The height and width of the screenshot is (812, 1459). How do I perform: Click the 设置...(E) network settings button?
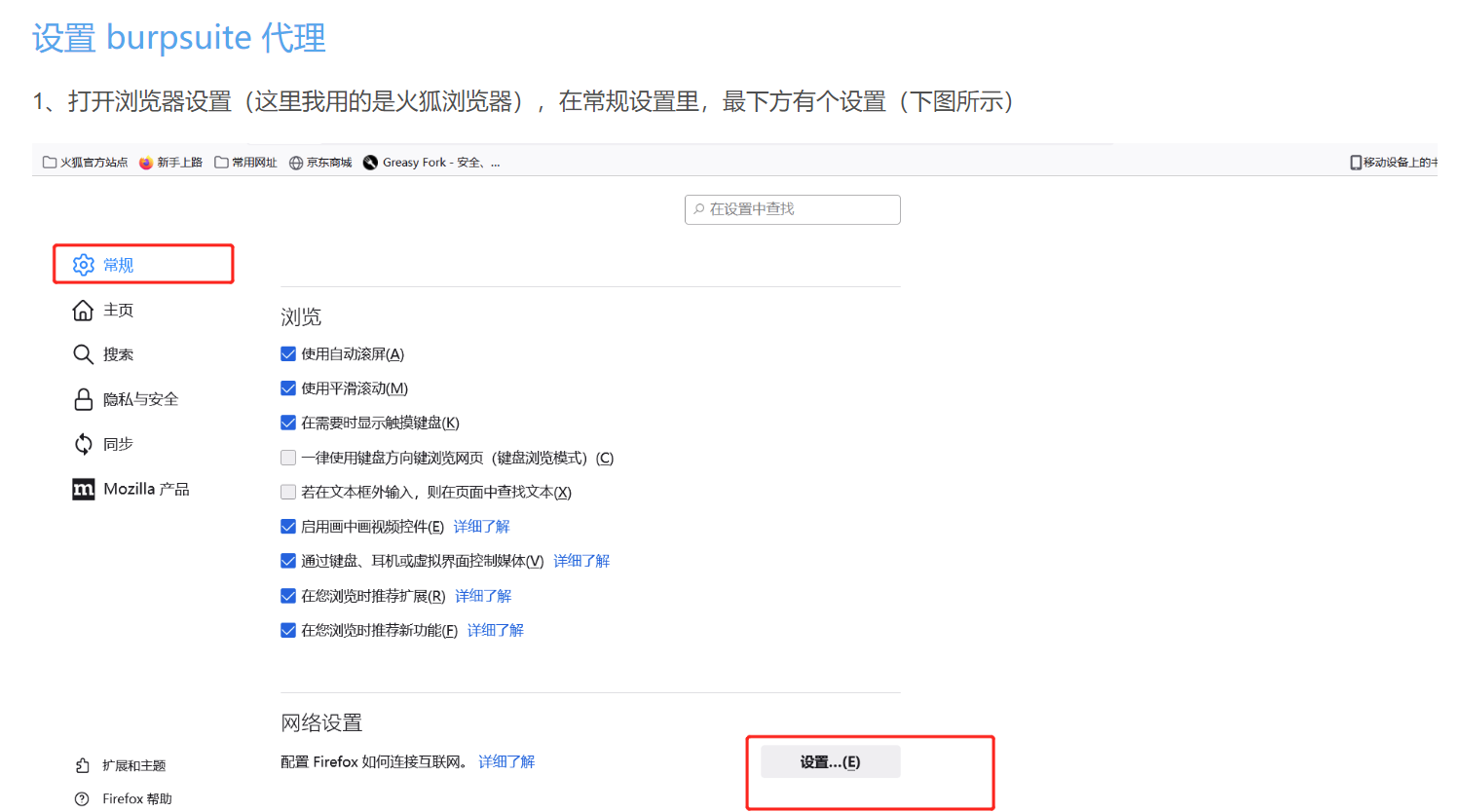click(x=827, y=761)
